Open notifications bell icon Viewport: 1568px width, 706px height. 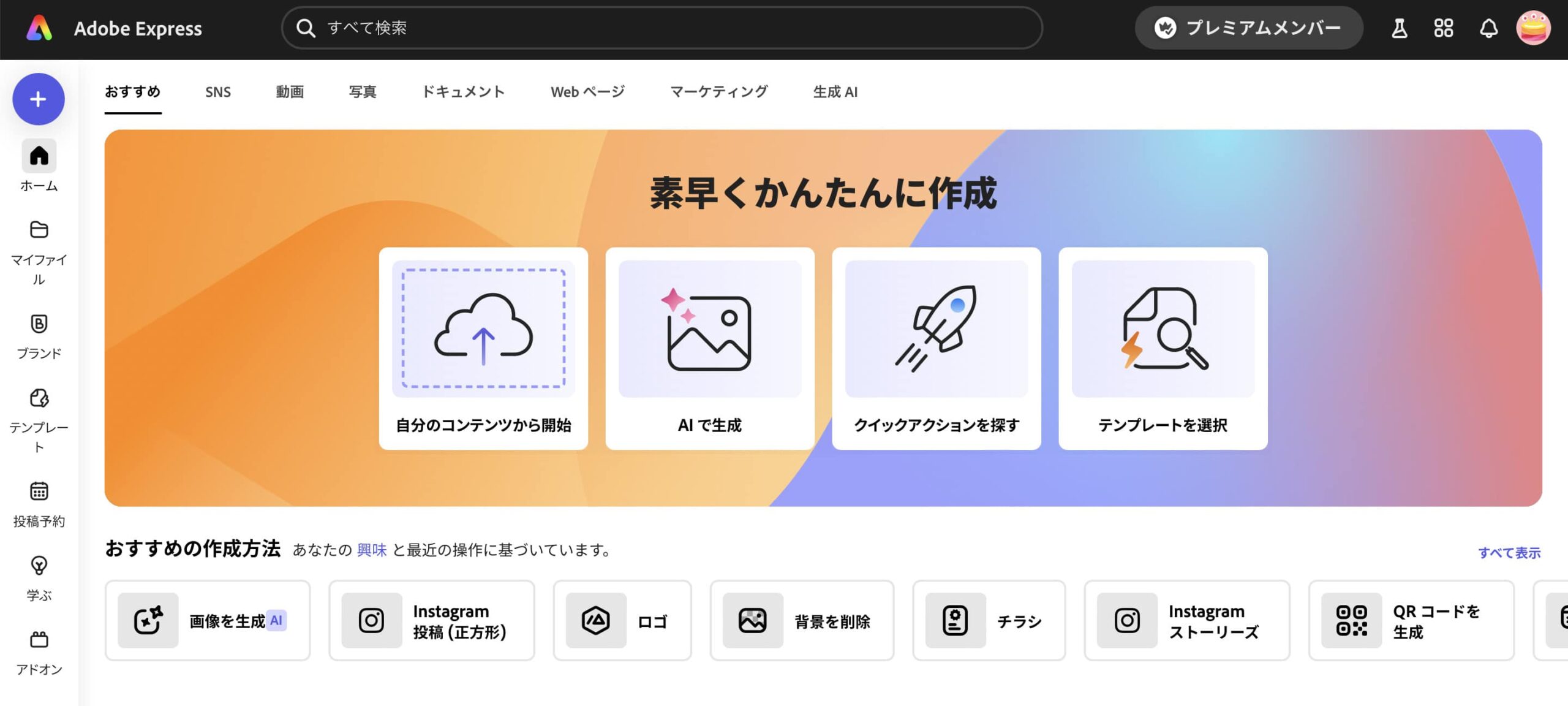point(1488,28)
